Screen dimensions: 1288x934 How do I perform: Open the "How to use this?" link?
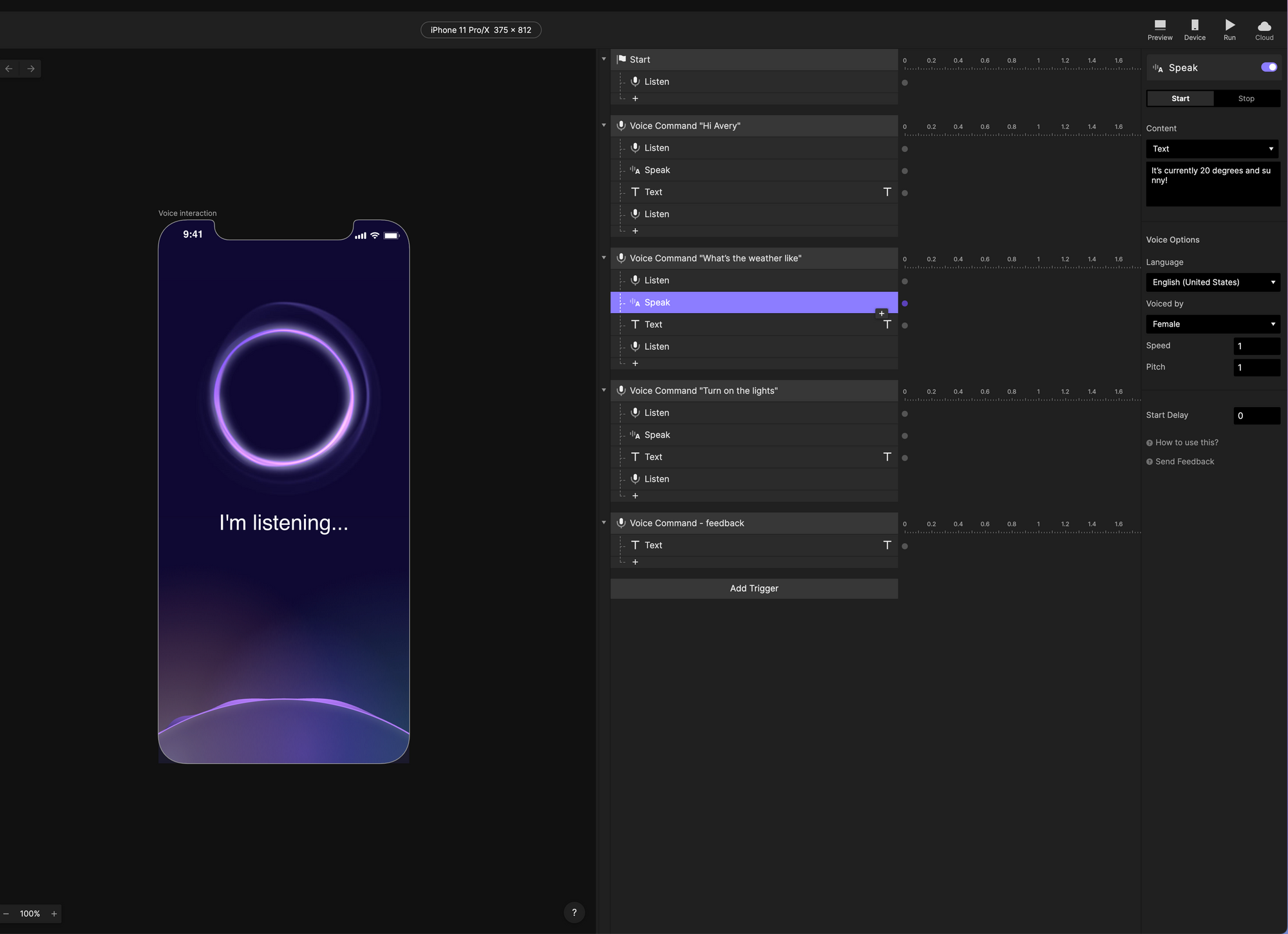pyautogui.click(x=1186, y=443)
